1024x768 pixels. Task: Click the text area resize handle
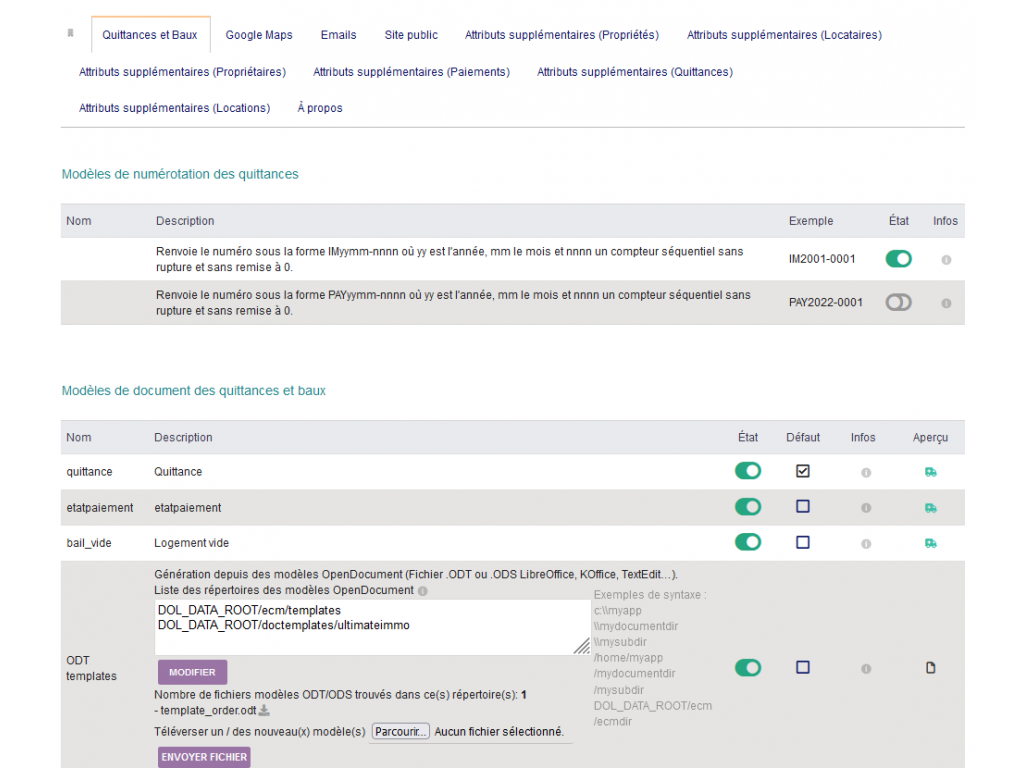[x=582, y=647]
